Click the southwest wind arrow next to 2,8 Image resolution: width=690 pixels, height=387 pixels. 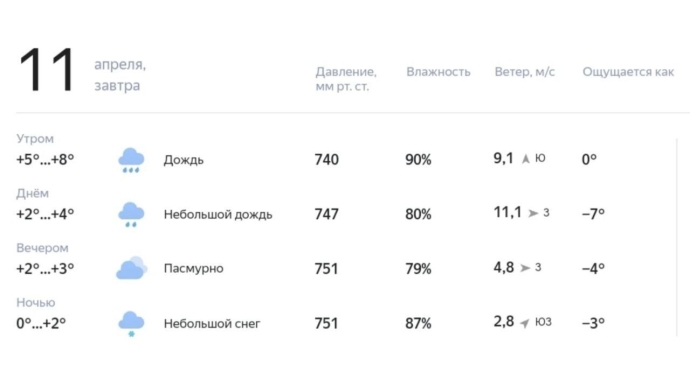pos(525,323)
